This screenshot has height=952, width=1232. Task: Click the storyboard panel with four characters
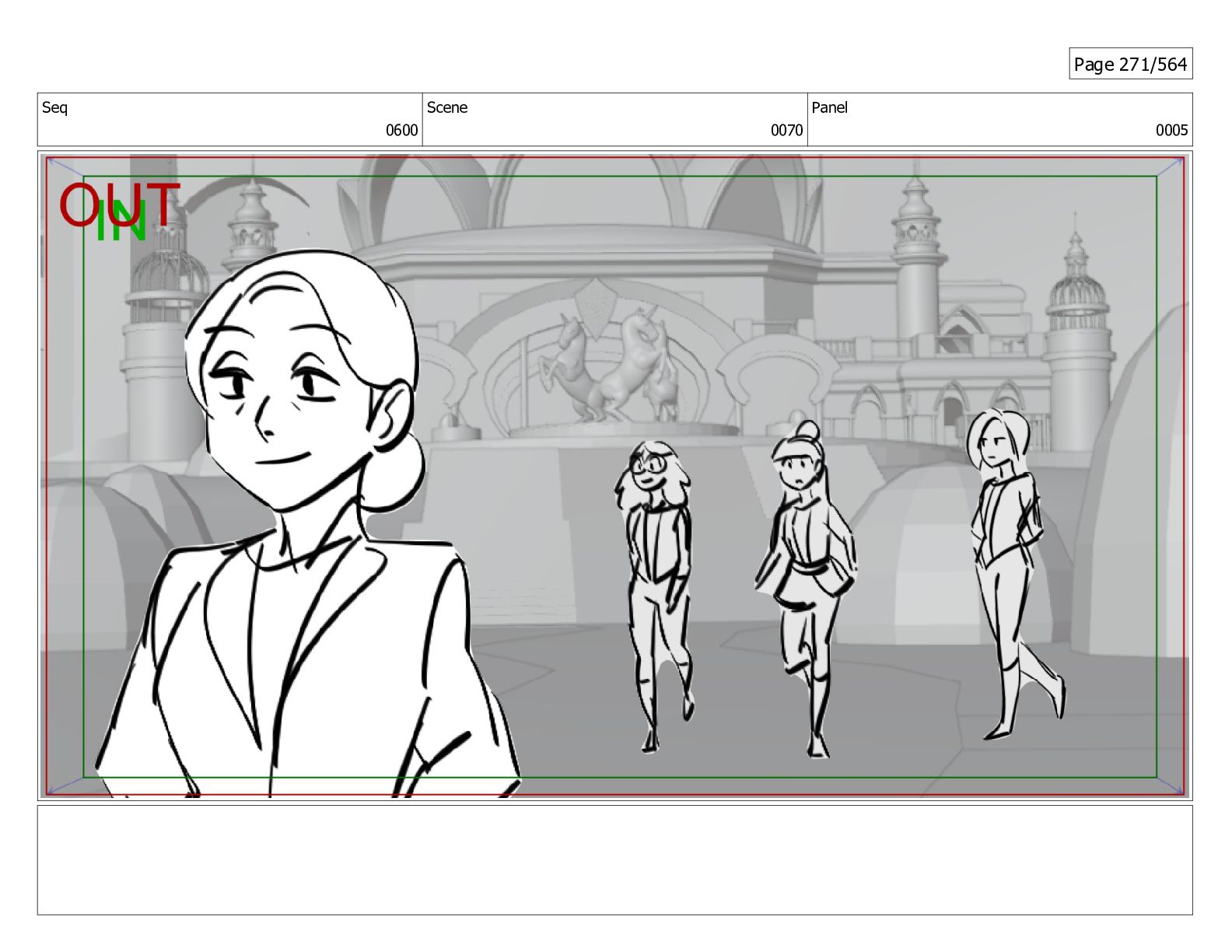pos(614,476)
